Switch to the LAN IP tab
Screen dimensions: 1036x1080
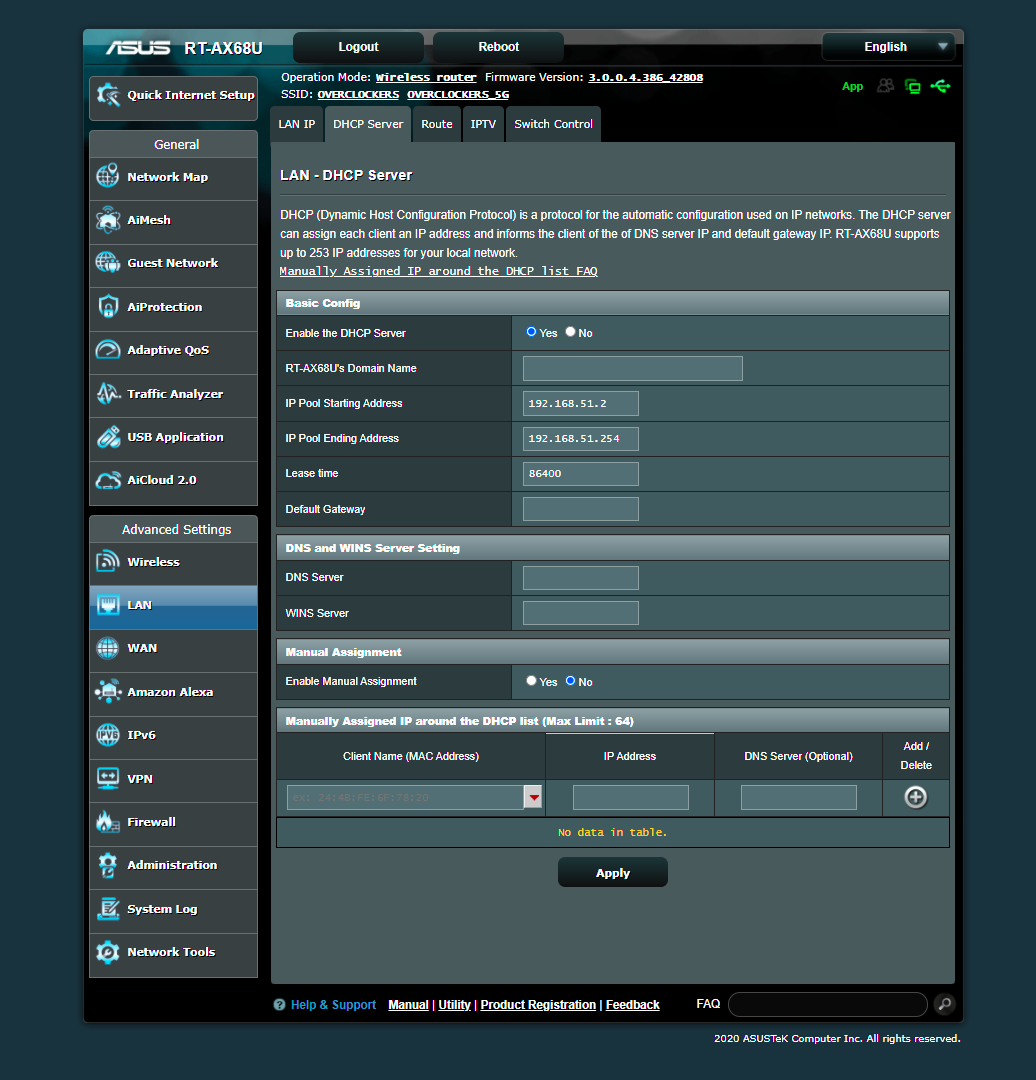pos(297,124)
